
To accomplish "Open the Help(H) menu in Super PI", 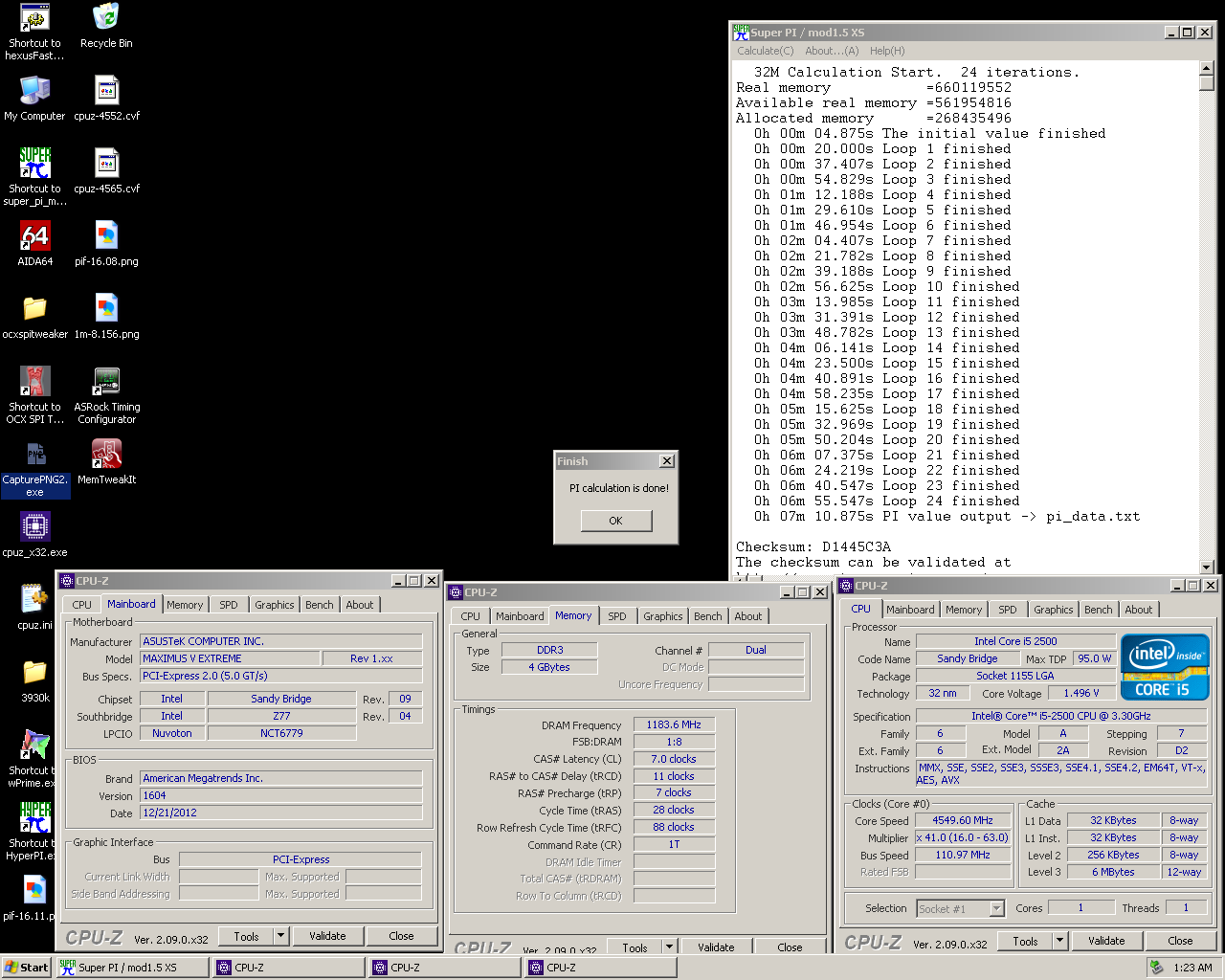I will point(887,51).
